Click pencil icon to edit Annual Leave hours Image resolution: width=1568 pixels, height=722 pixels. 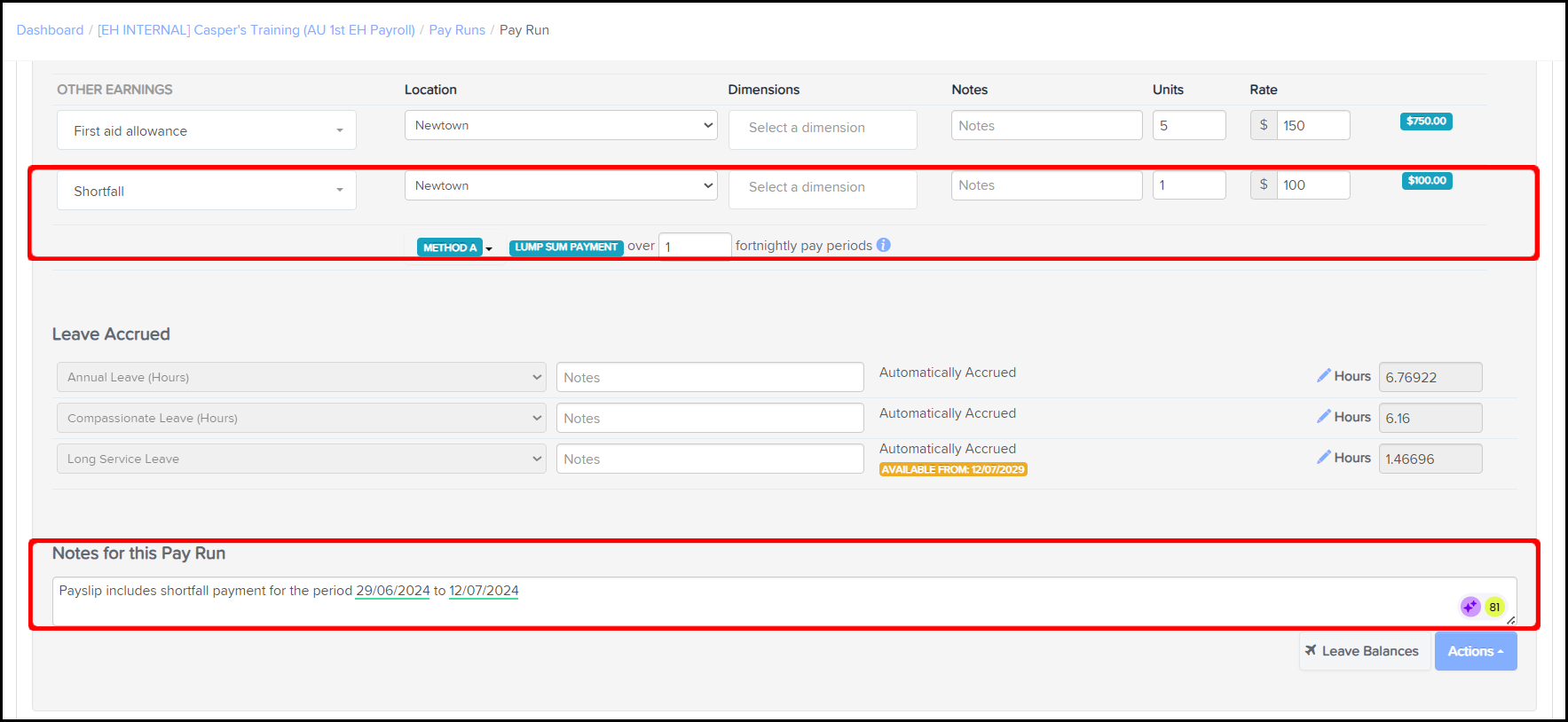[1323, 376]
